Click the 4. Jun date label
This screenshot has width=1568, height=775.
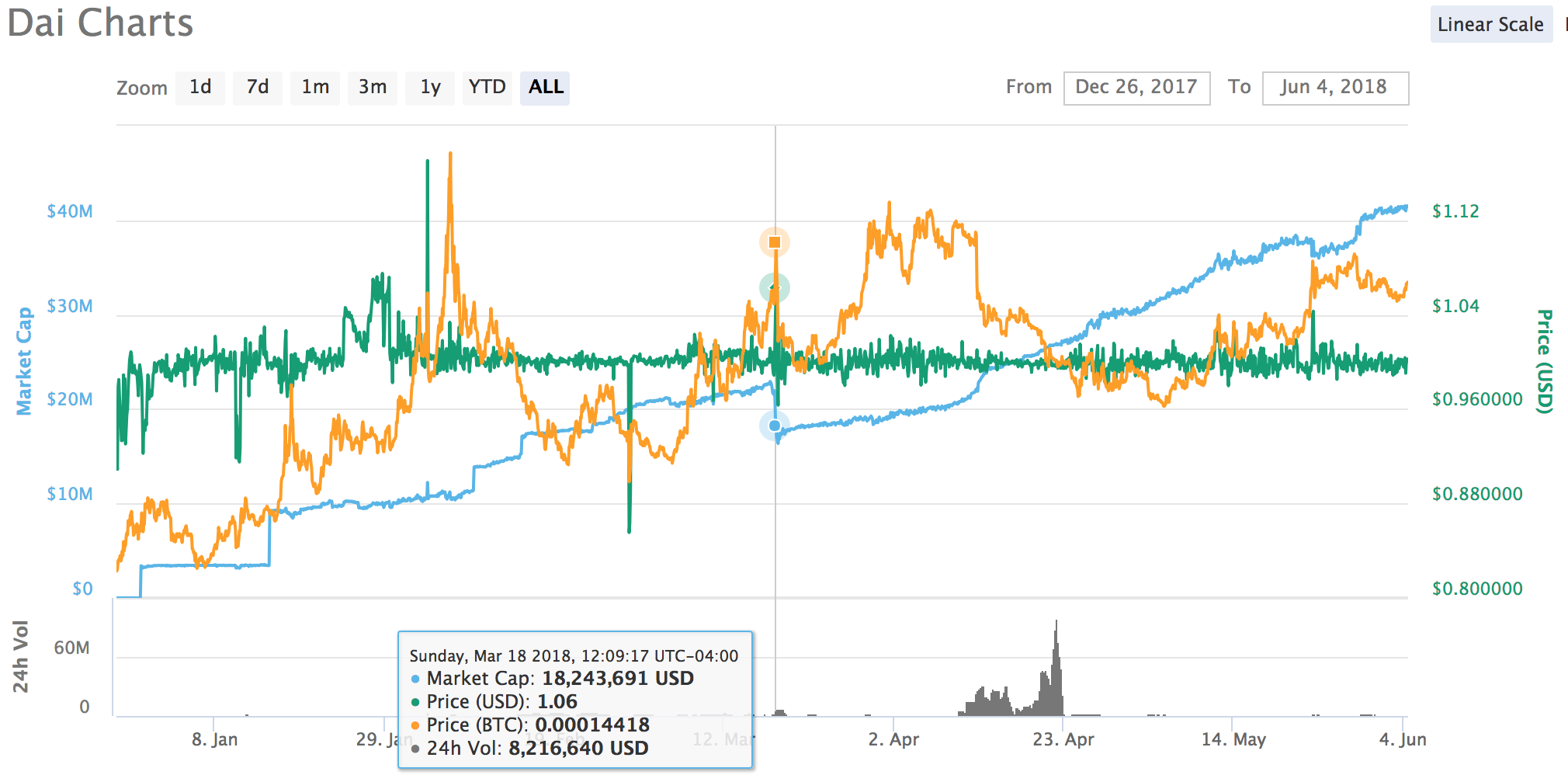click(1403, 739)
